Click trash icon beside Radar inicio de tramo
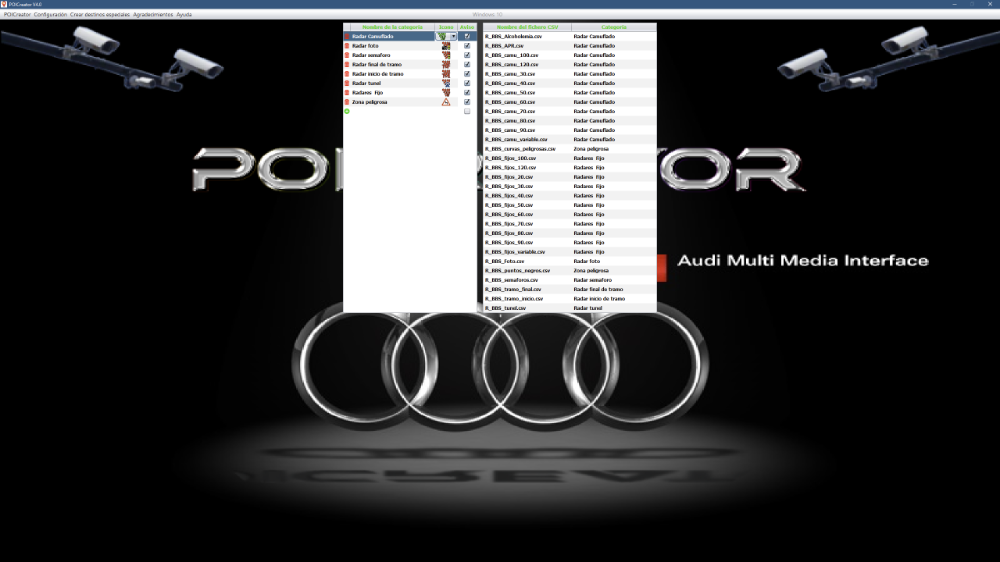The image size is (1000, 562). [x=347, y=74]
